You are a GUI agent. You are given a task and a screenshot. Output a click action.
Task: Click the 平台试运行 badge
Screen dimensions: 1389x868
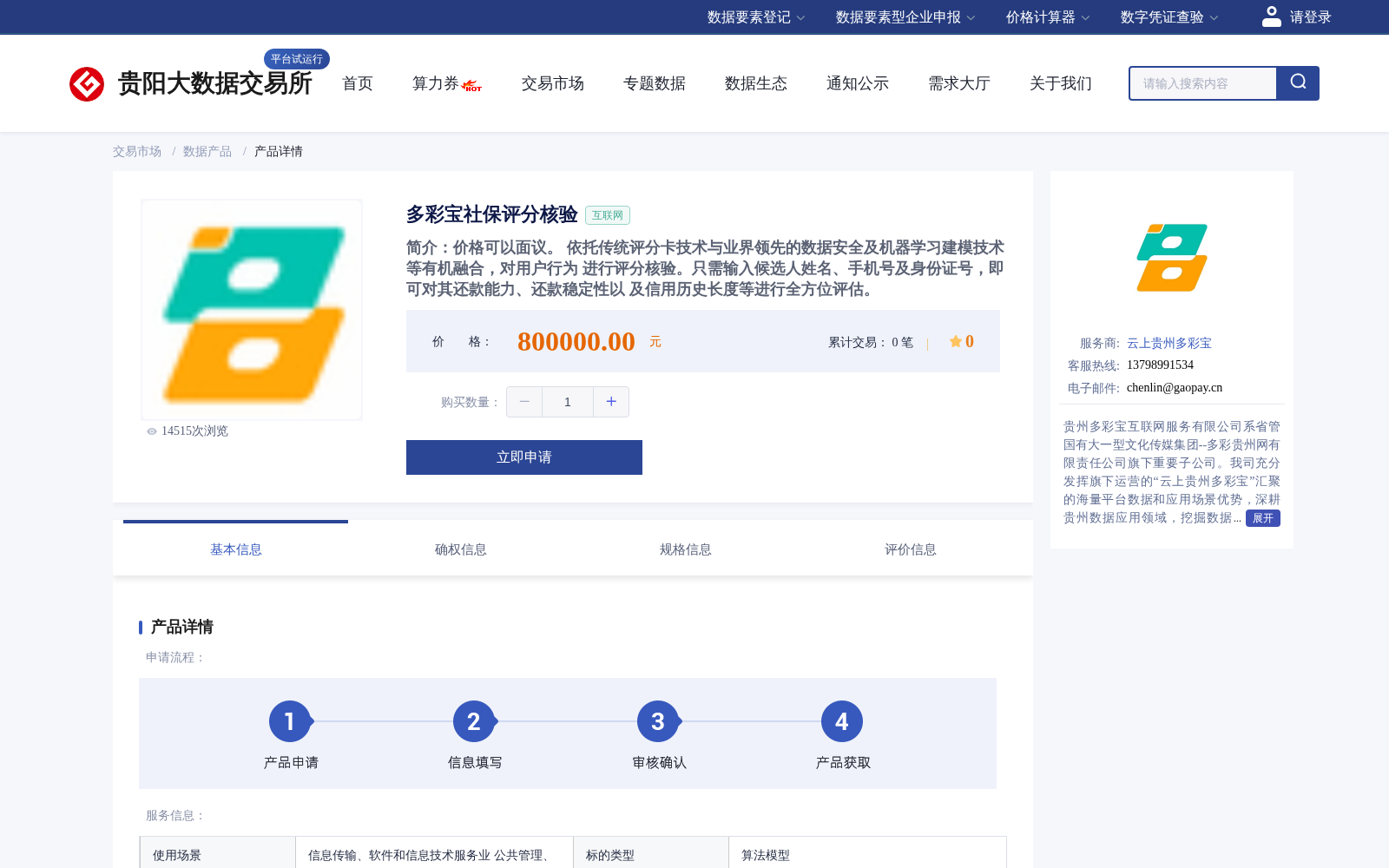tap(297, 59)
